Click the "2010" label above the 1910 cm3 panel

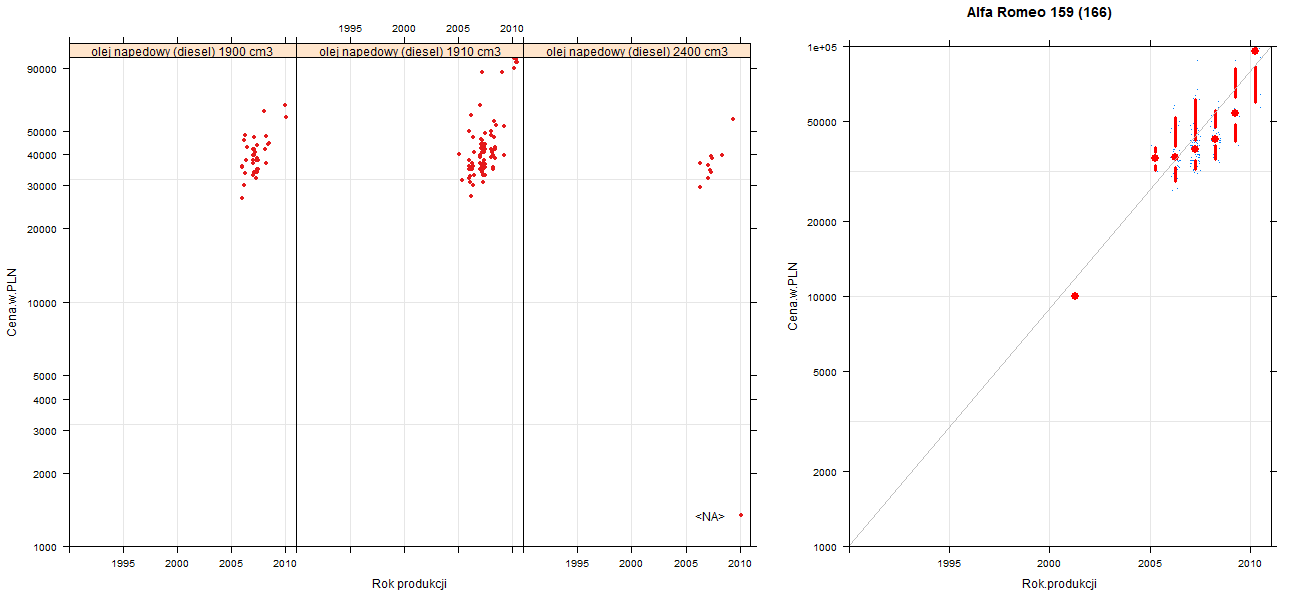coord(511,28)
